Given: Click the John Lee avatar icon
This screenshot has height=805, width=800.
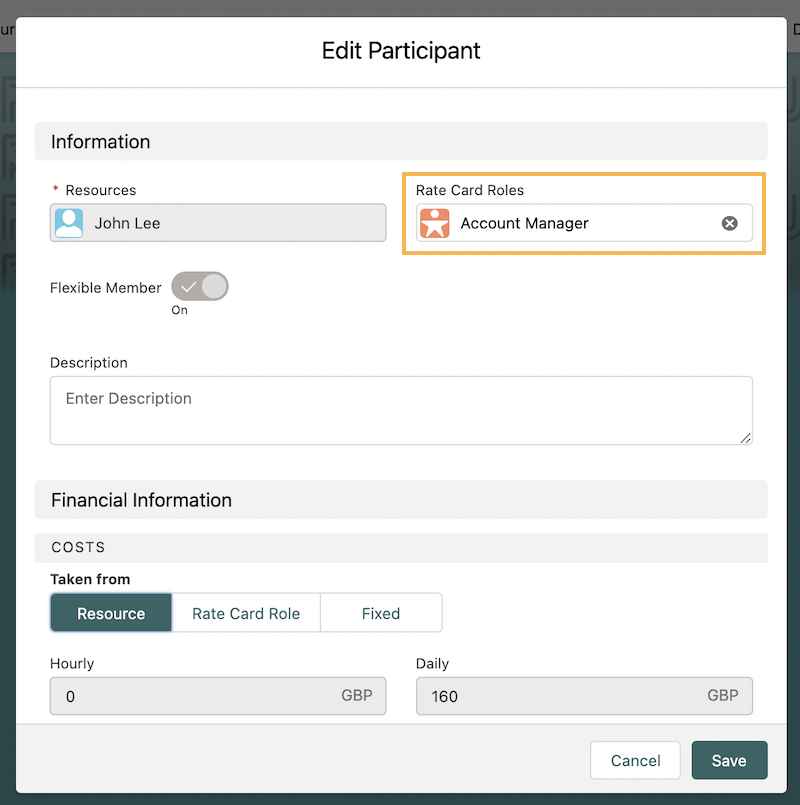Looking at the screenshot, I should [x=69, y=223].
